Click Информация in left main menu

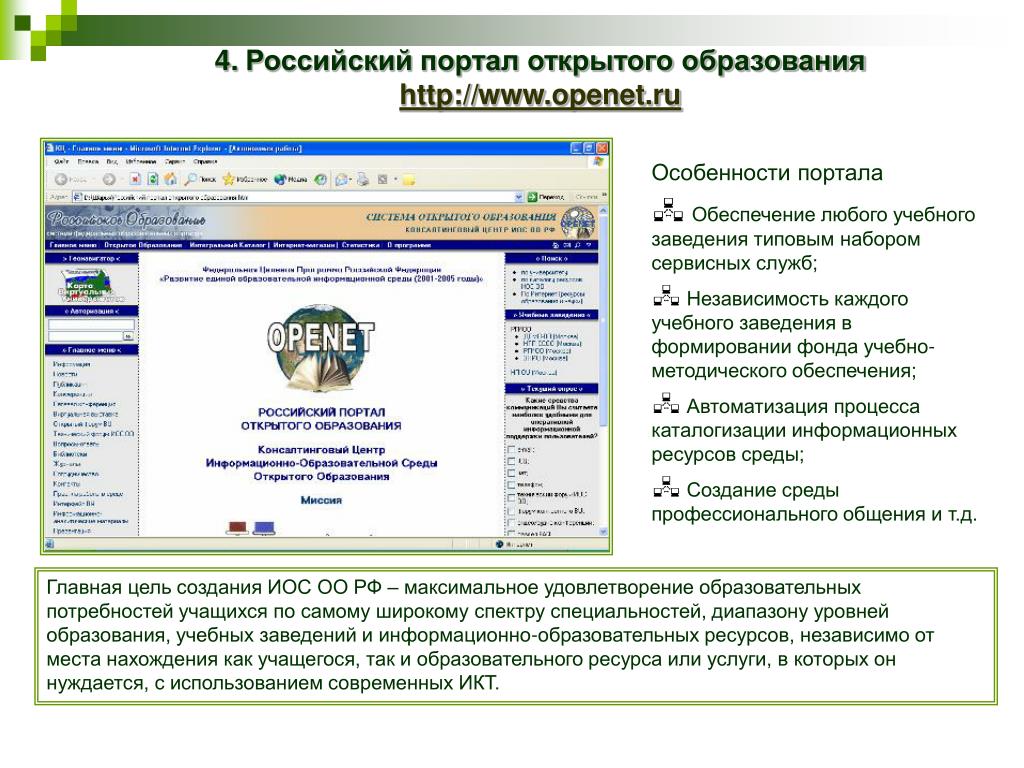point(71,364)
